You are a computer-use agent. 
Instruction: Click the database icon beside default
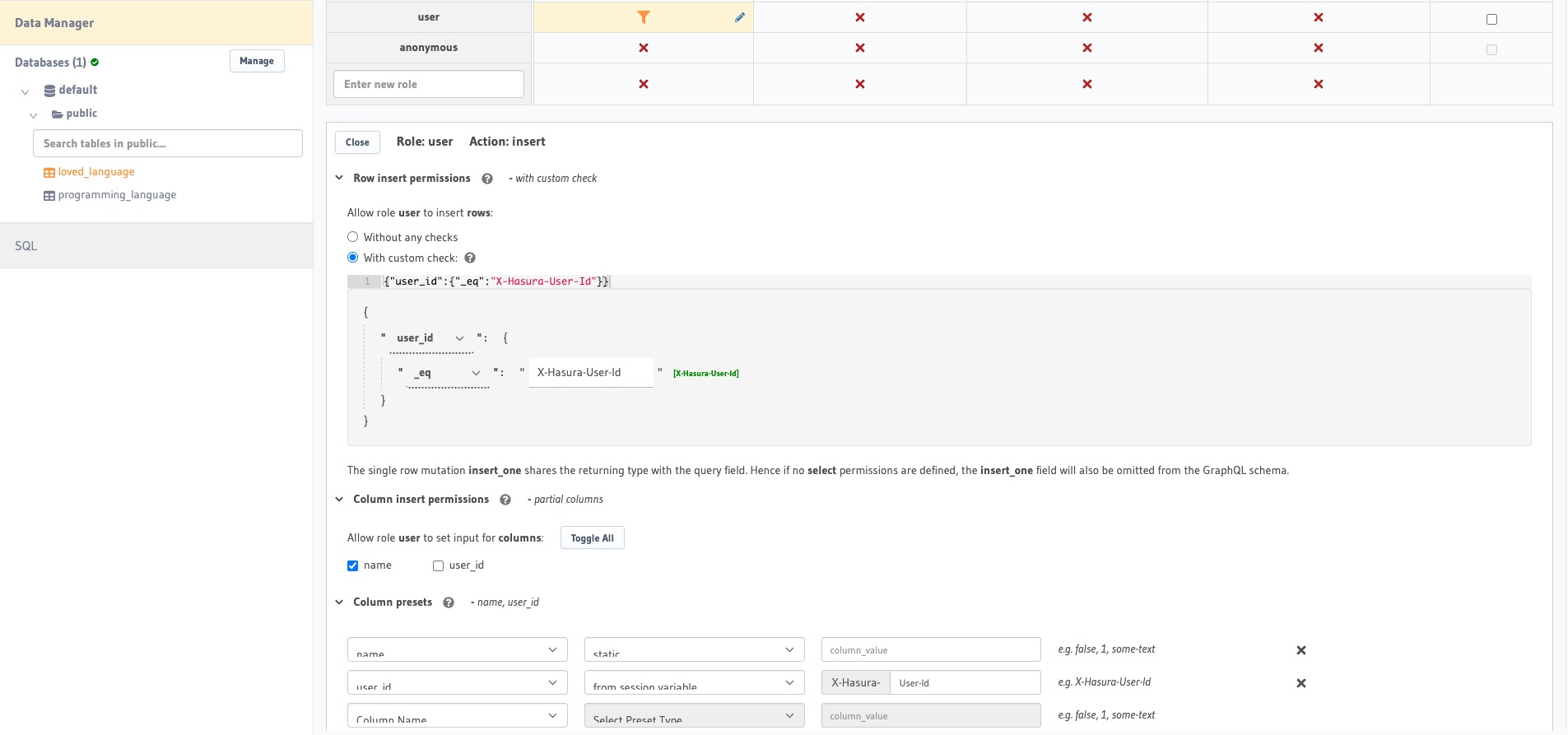click(49, 91)
